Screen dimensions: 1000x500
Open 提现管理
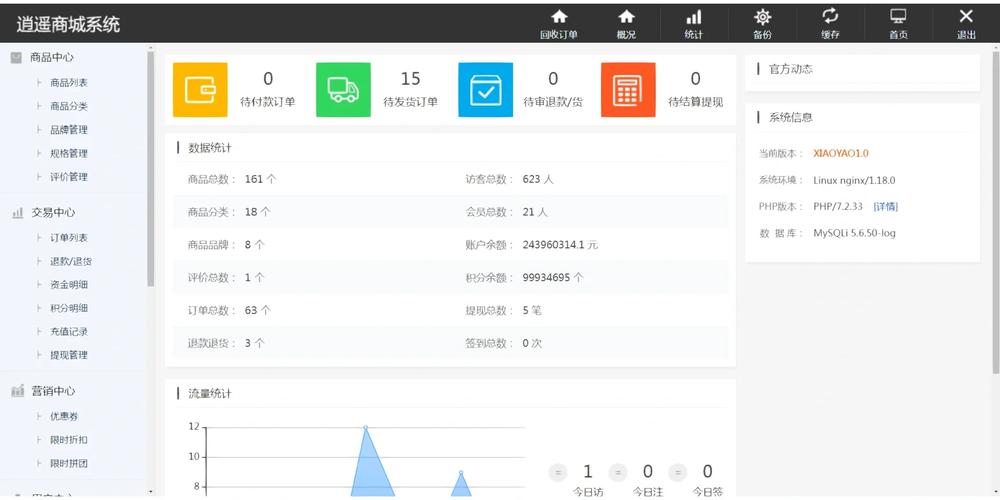[69, 355]
